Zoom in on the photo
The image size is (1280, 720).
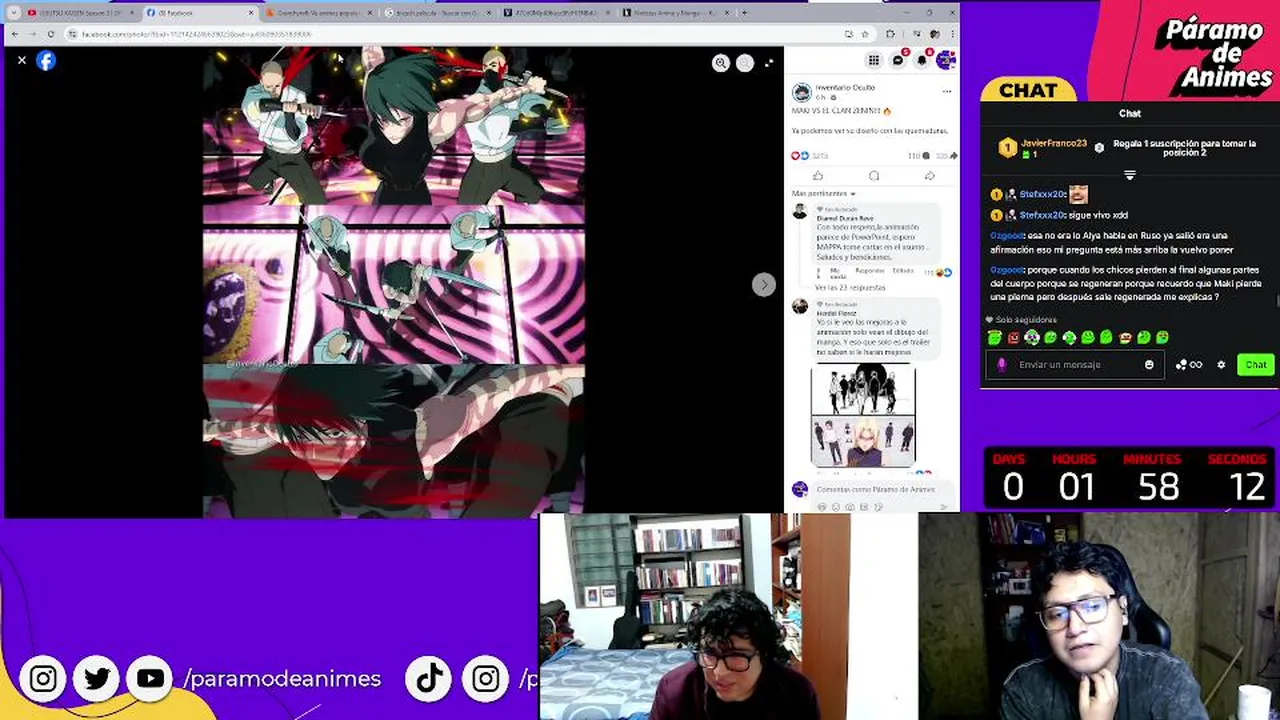720,63
